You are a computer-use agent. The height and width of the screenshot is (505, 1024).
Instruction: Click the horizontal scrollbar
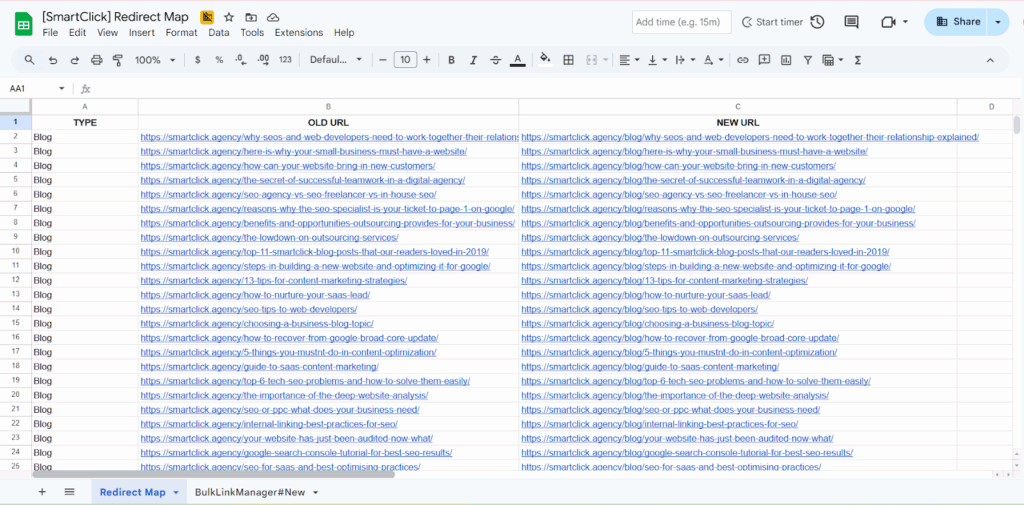pyautogui.click(x=213, y=474)
